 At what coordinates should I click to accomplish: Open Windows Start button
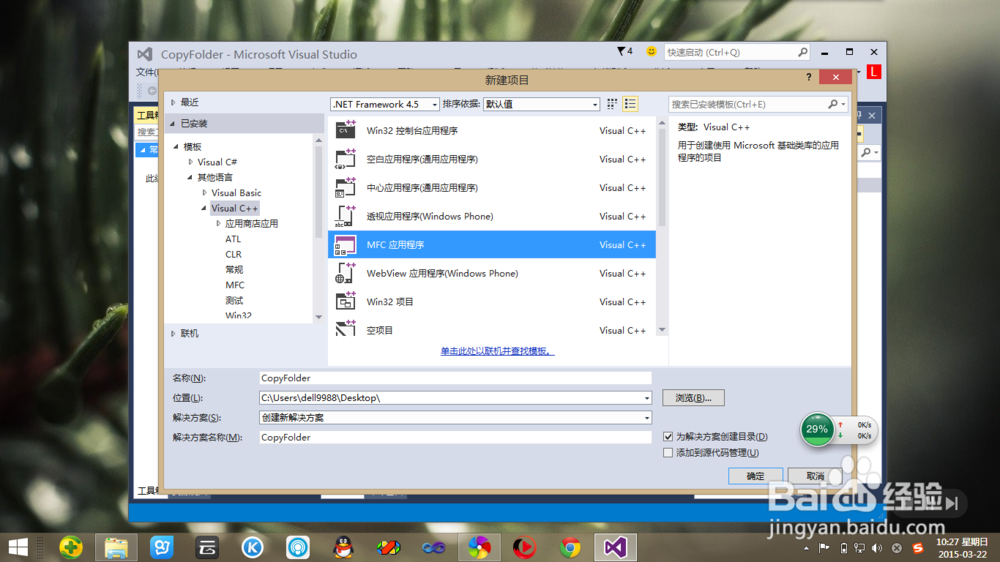click(18, 547)
